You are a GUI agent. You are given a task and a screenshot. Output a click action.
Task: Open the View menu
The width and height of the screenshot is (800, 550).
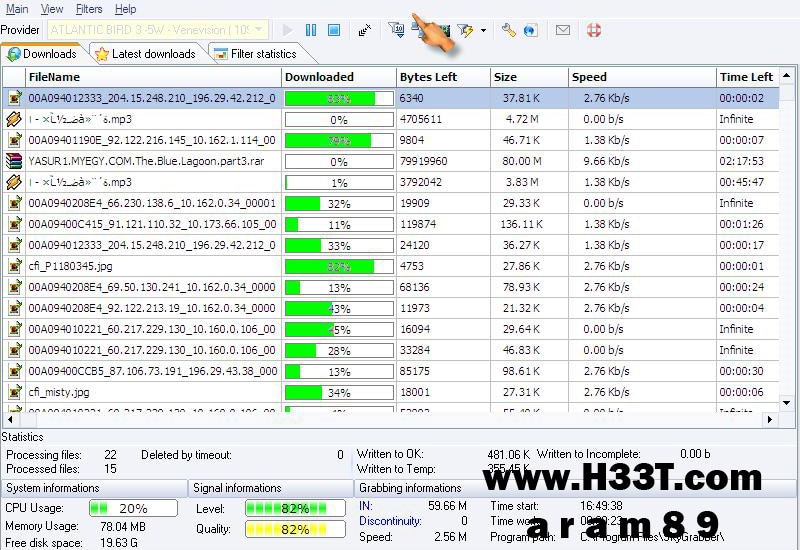52,9
